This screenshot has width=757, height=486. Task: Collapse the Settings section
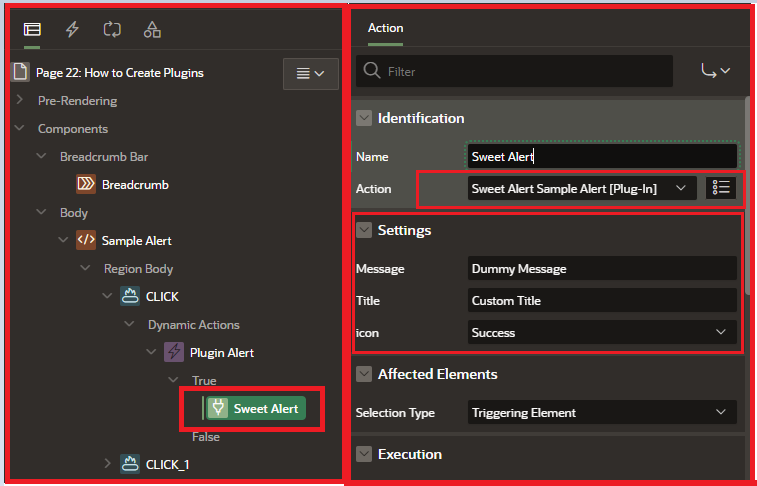(364, 230)
